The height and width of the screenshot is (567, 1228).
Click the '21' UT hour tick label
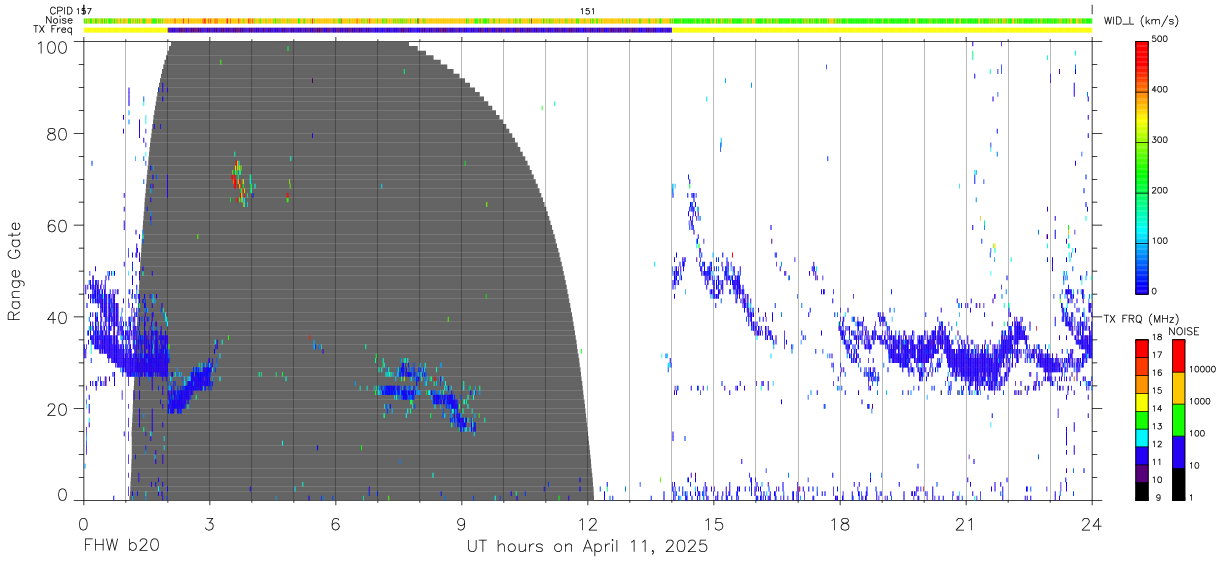(x=966, y=524)
